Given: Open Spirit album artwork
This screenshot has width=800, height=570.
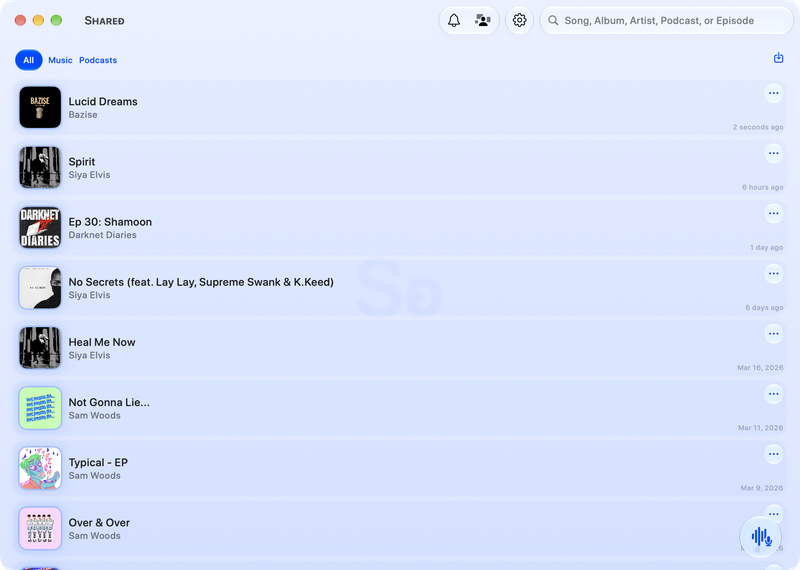Looking at the screenshot, I should click(40, 167).
